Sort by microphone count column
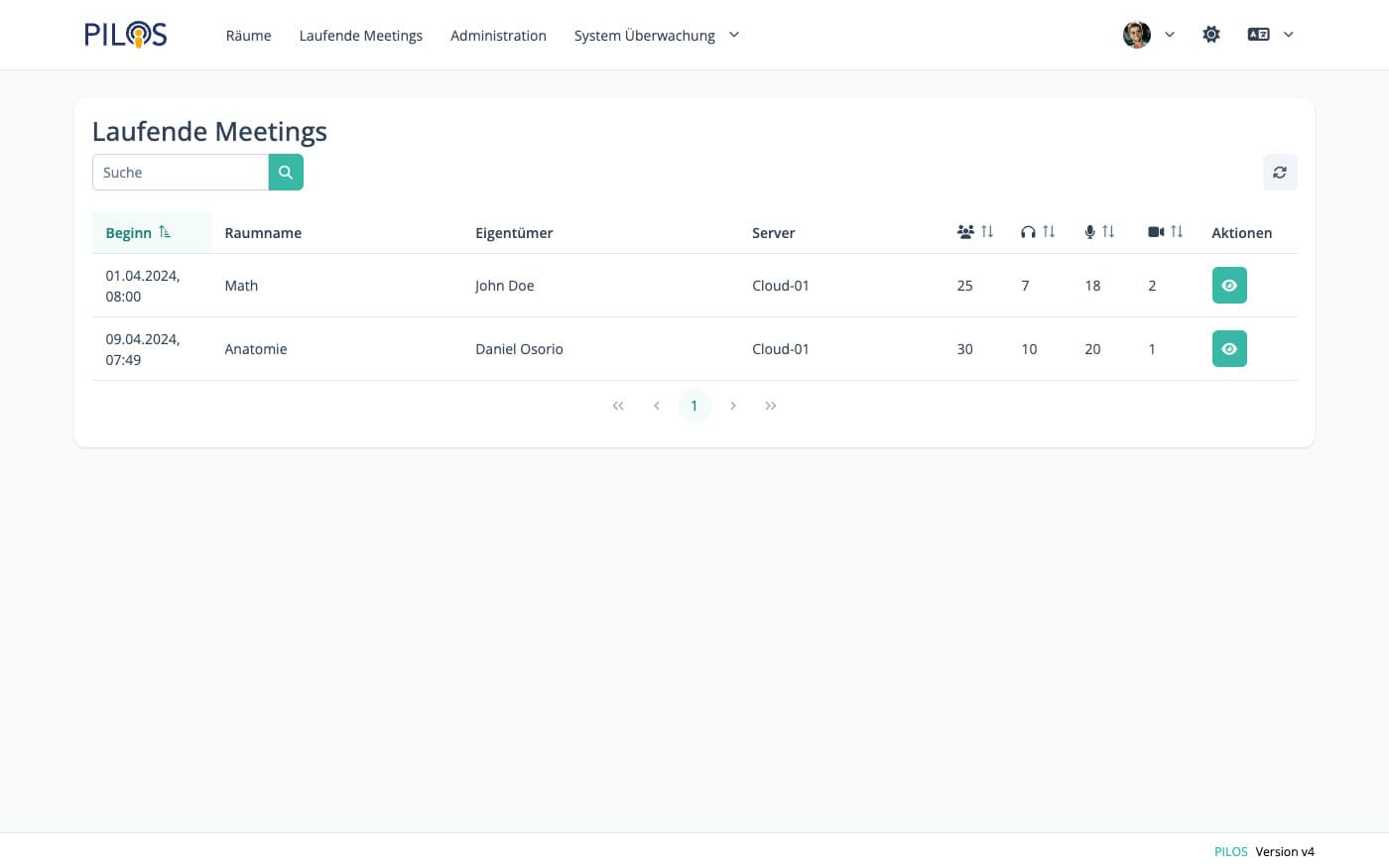This screenshot has height=868, width=1389. coord(1099,232)
